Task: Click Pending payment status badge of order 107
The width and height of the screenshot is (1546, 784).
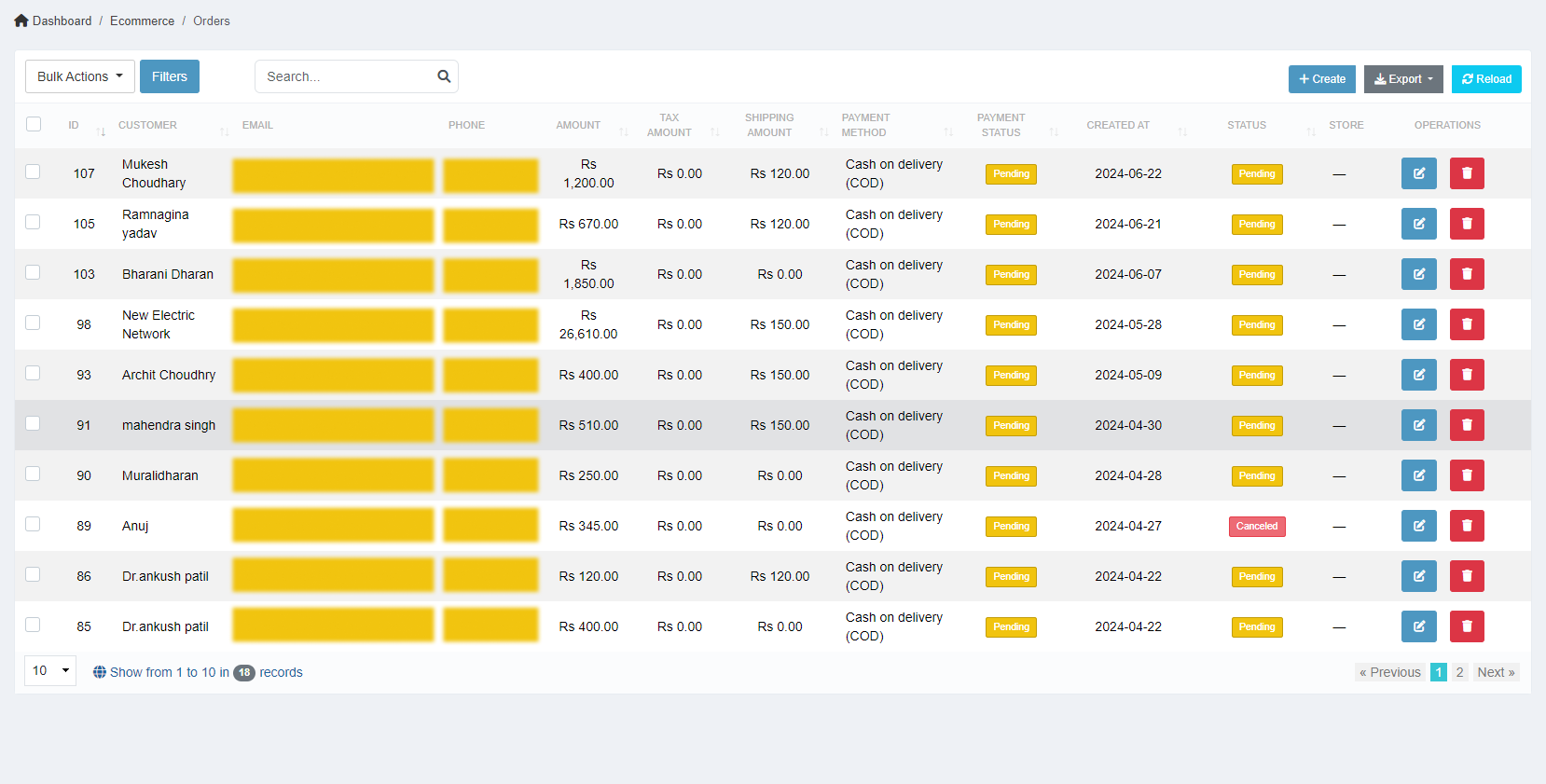Action: (x=1011, y=173)
